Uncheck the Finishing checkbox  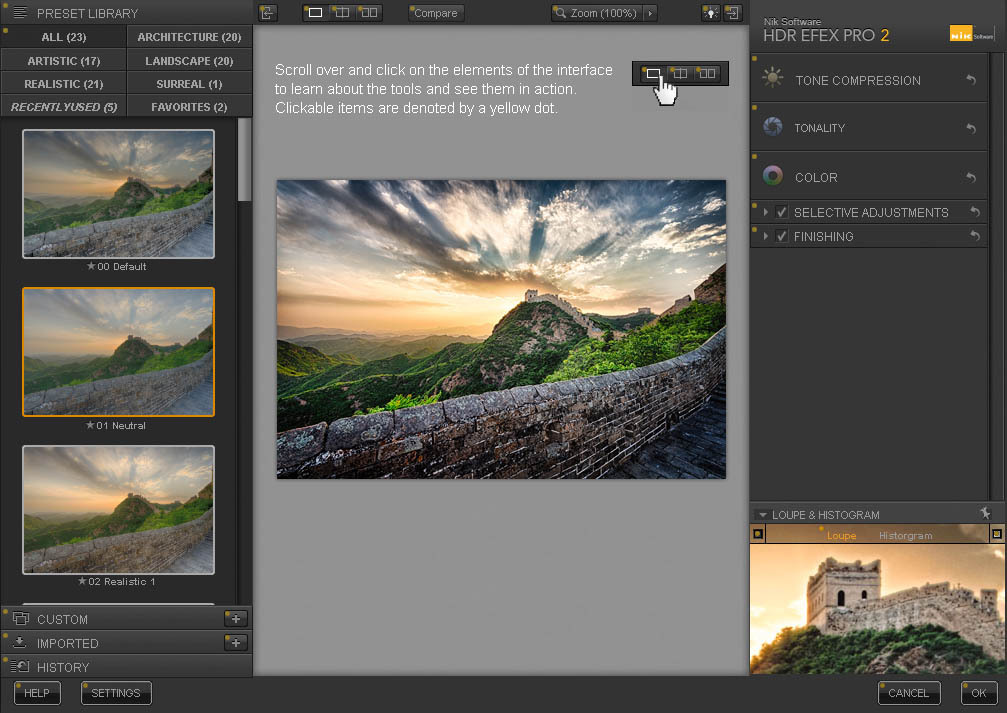tap(782, 236)
